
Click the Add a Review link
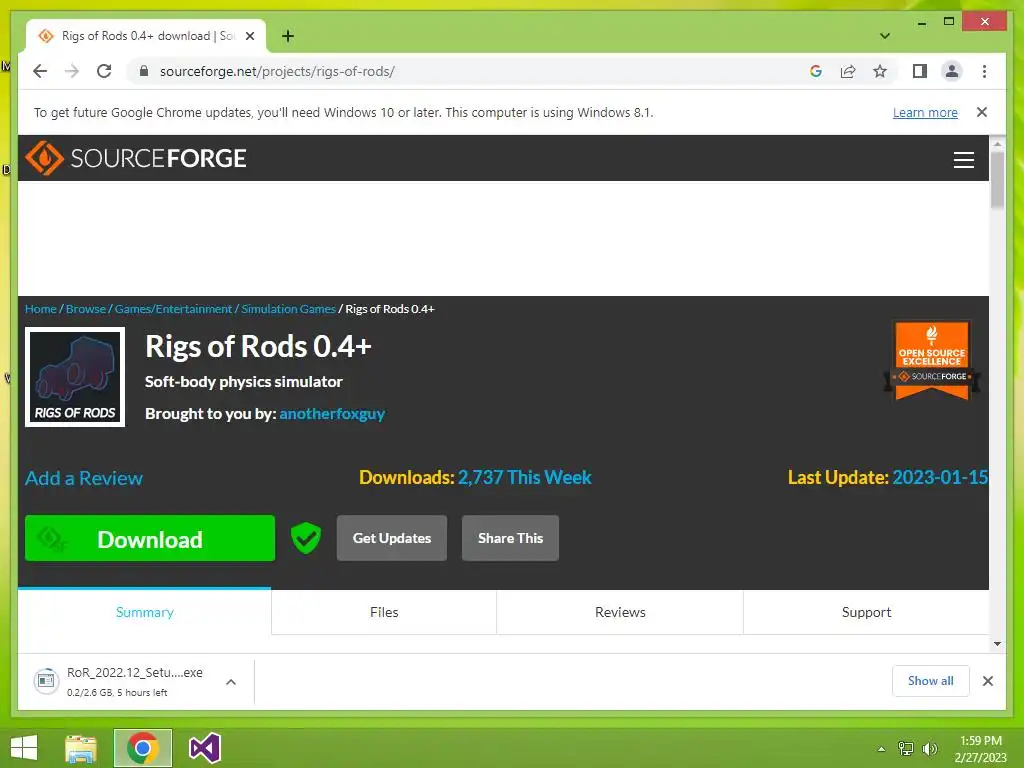tap(84, 478)
